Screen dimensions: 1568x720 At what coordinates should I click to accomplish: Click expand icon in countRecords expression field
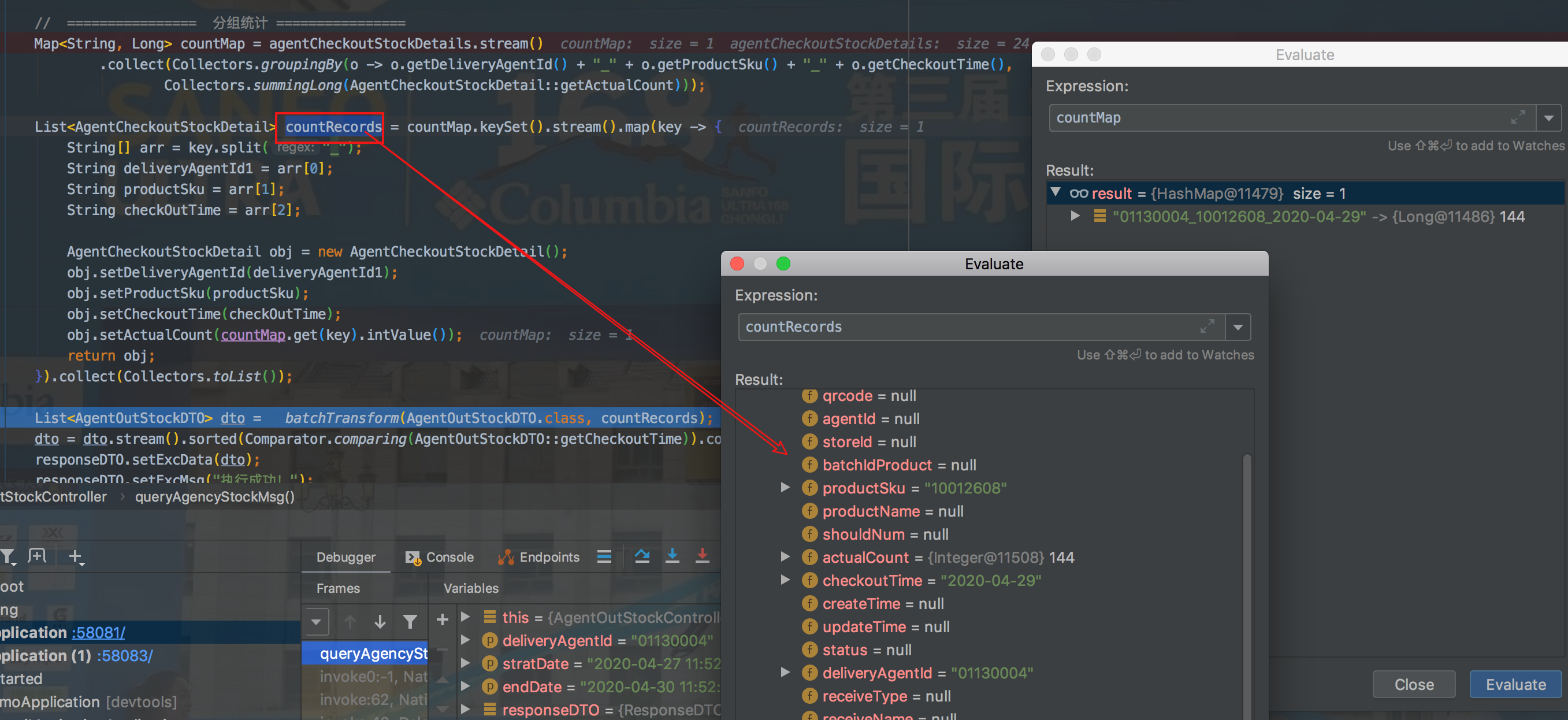[1207, 326]
